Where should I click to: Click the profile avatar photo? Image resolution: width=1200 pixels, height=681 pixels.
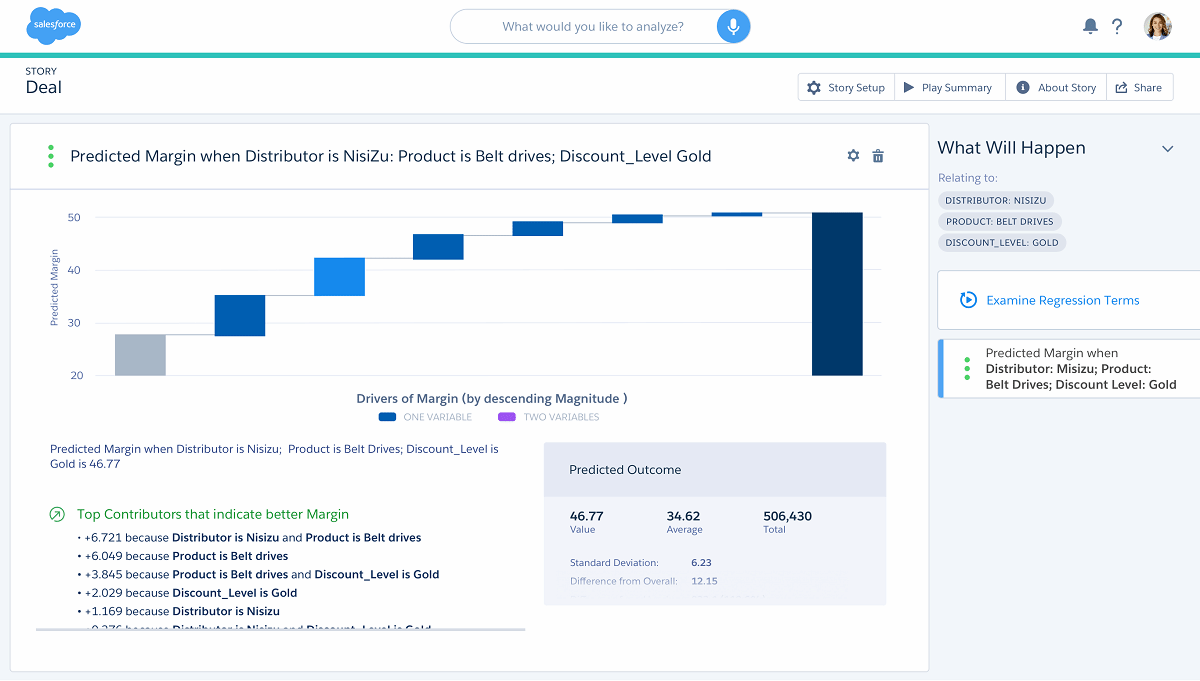(x=1157, y=26)
